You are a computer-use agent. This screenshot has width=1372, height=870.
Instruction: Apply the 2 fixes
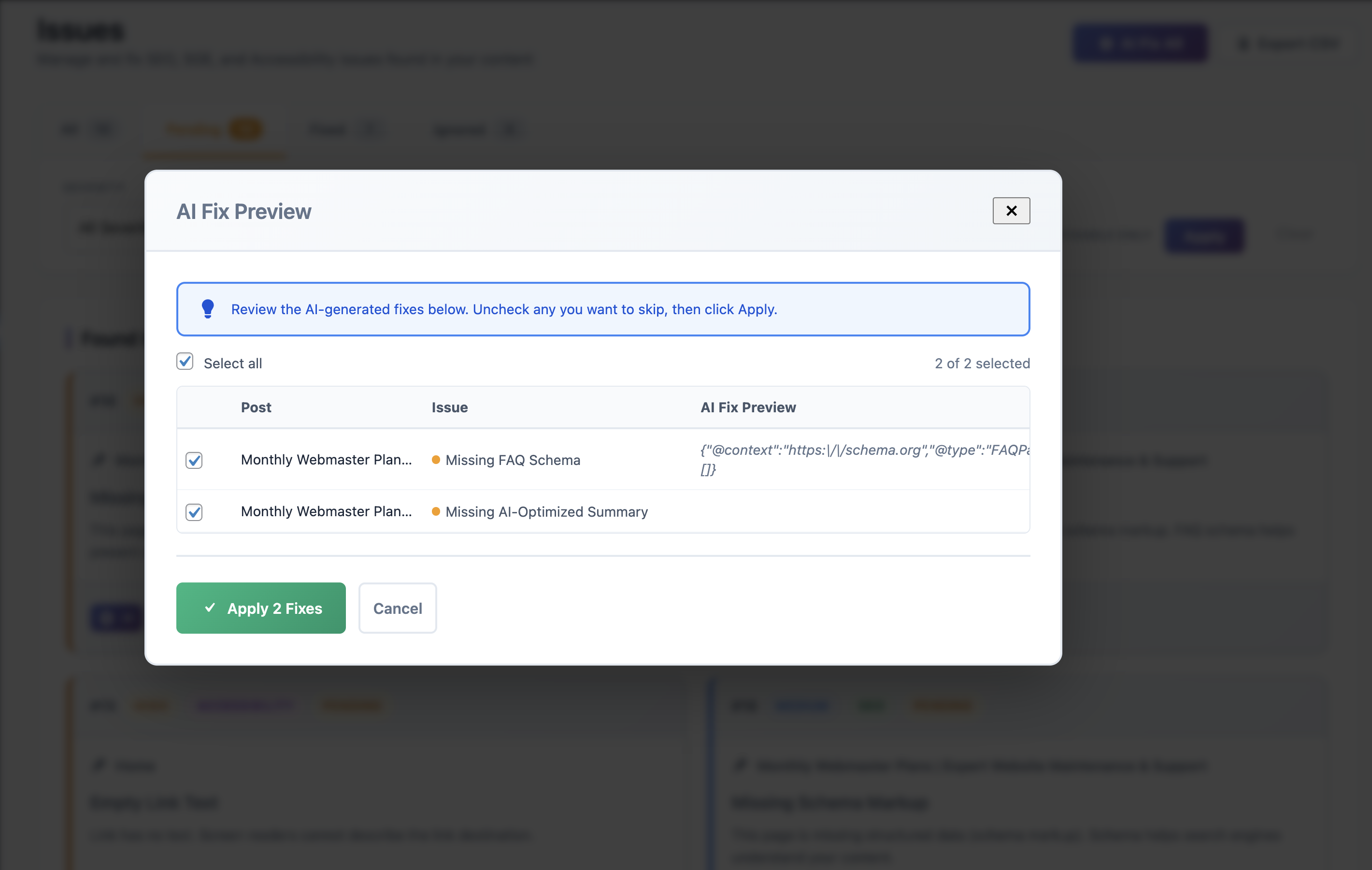(261, 608)
